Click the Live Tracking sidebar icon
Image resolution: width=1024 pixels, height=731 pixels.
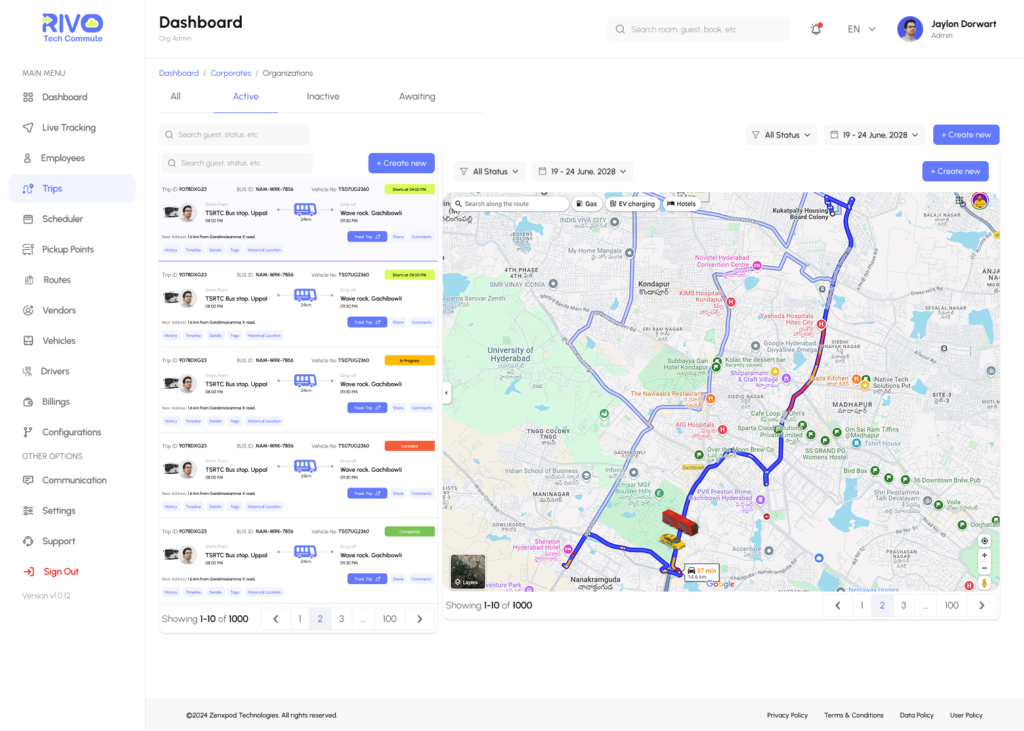(28, 128)
